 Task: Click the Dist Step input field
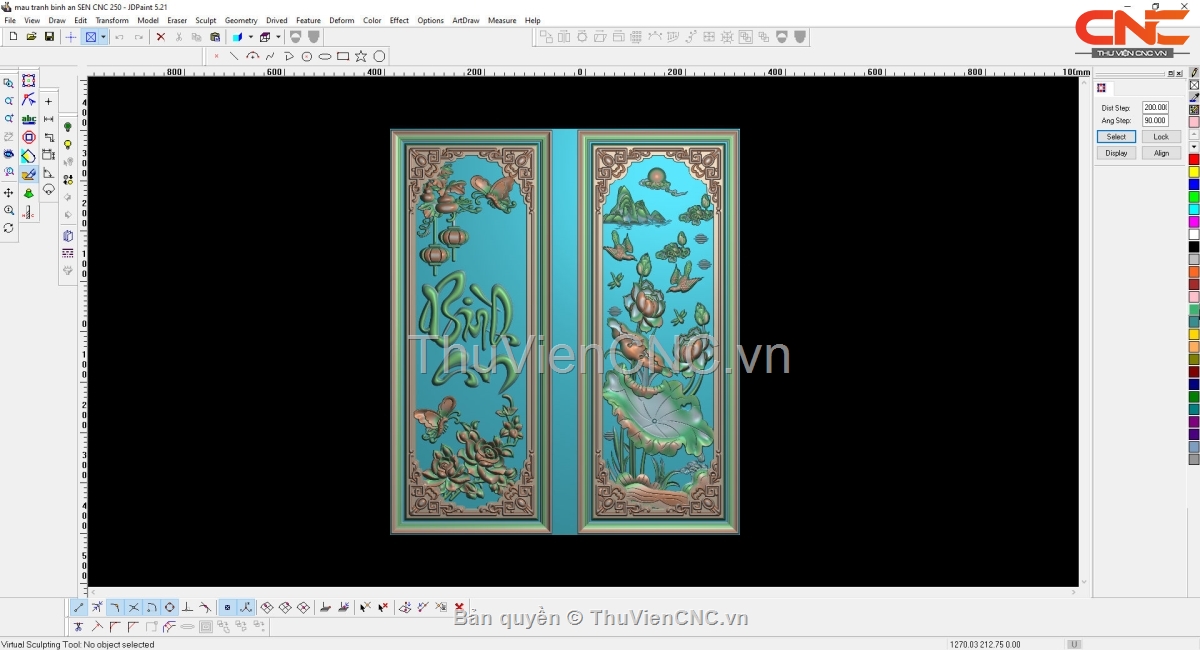coord(1155,107)
